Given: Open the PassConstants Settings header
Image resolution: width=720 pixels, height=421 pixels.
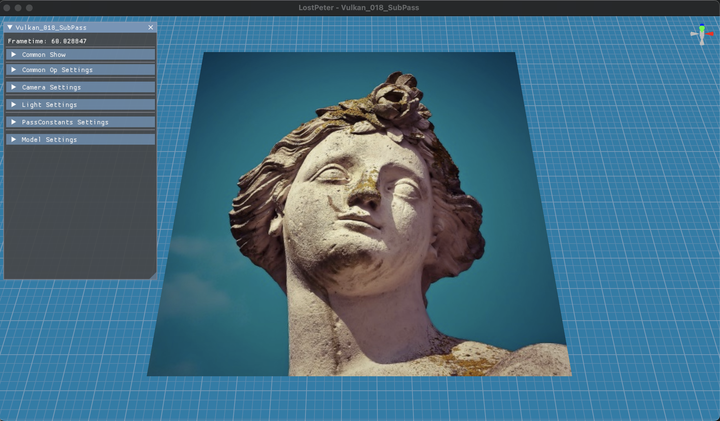Looking at the screenshot, I should point(80,122).
